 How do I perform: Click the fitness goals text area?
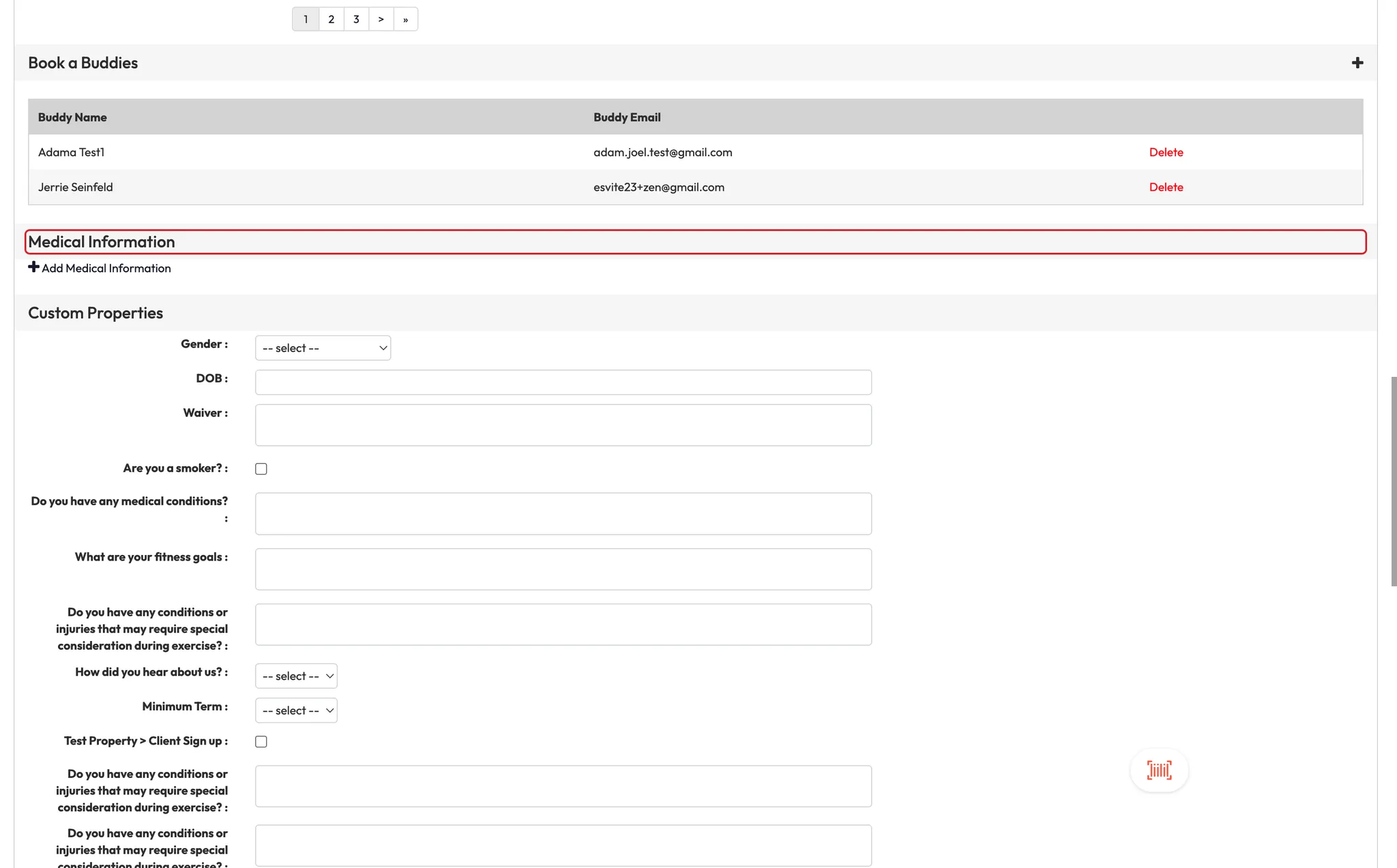(x=563, y=569)
